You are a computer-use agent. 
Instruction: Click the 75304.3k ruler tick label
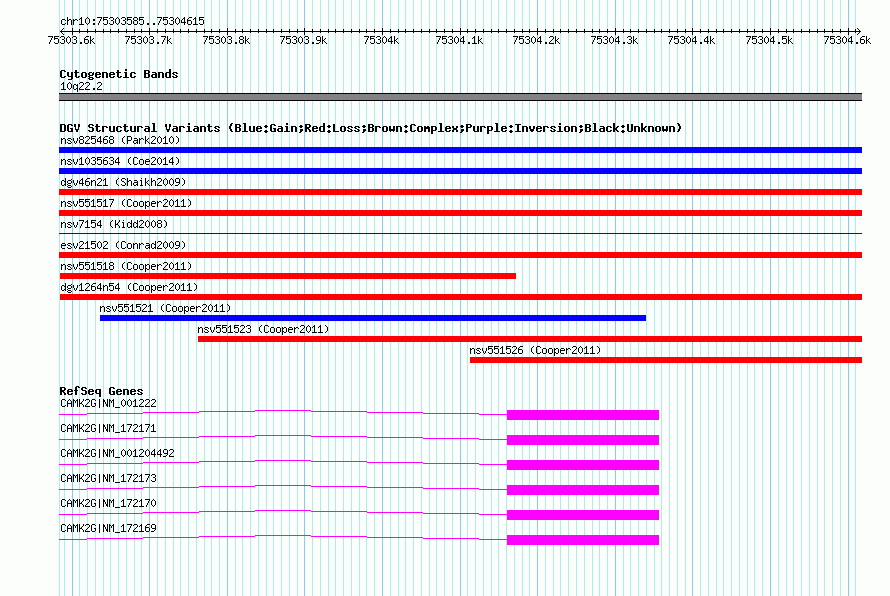click(614, 40)
